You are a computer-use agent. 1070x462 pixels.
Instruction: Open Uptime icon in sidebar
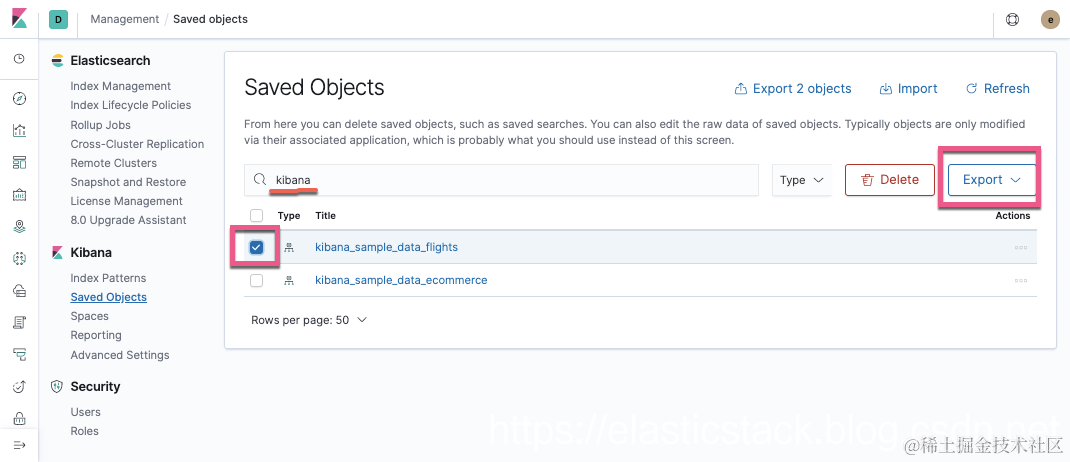coord(19,387)
